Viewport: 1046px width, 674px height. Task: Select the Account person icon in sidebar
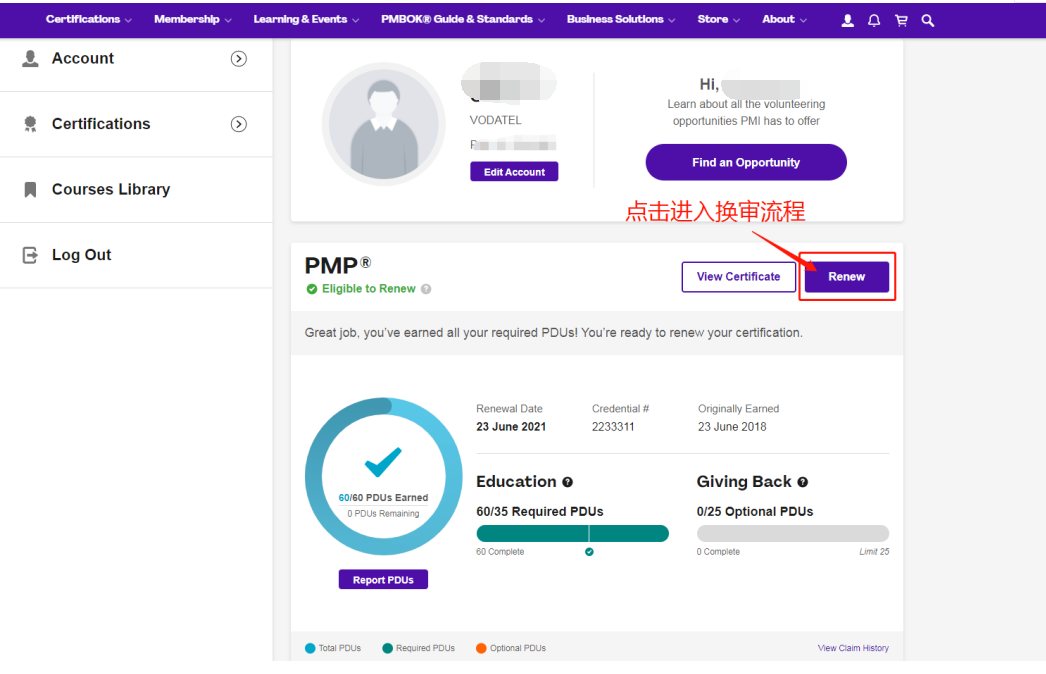28,58
